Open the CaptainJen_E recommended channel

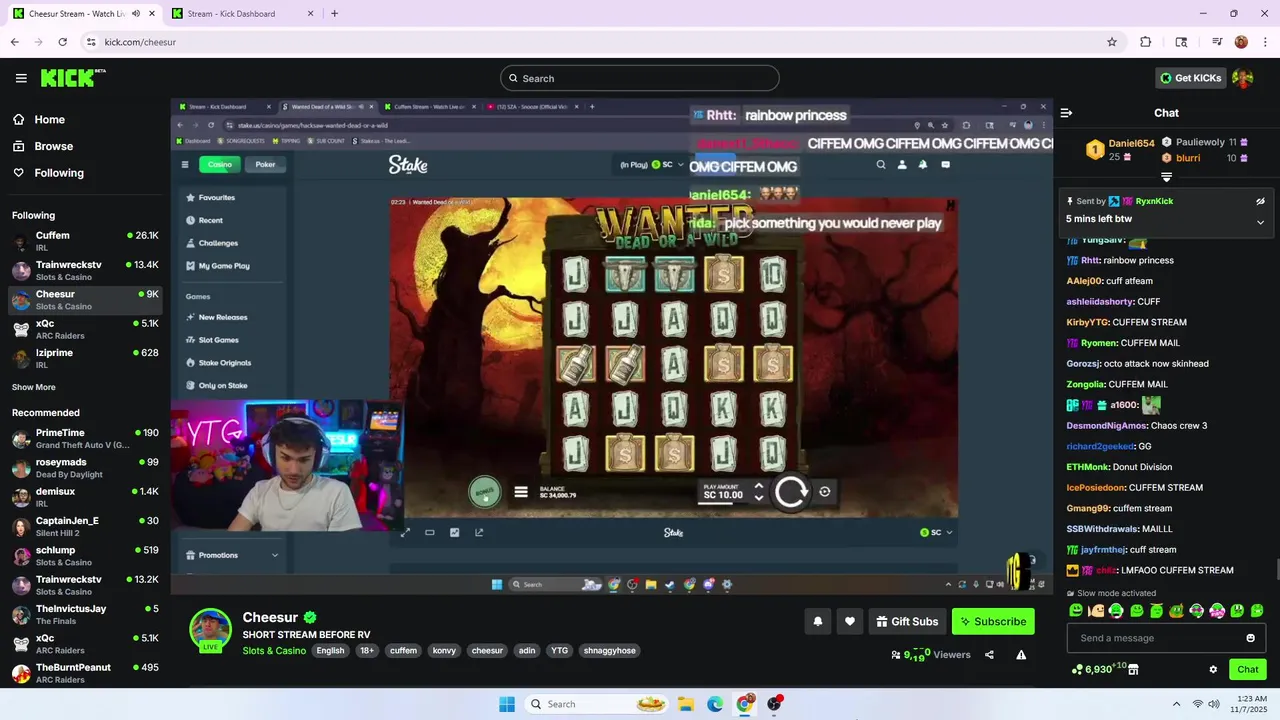85,526
